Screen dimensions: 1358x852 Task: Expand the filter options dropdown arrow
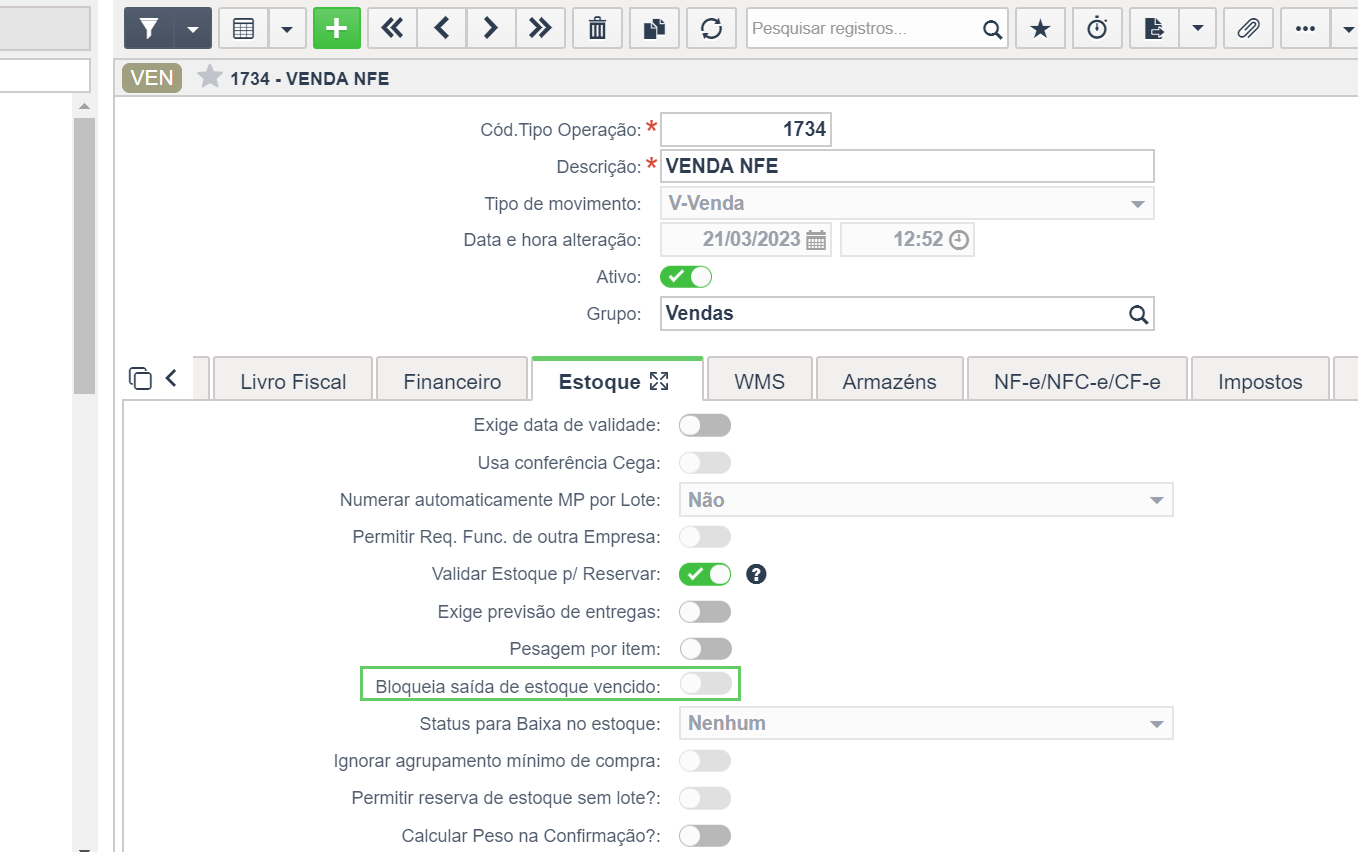pos(193,28)
